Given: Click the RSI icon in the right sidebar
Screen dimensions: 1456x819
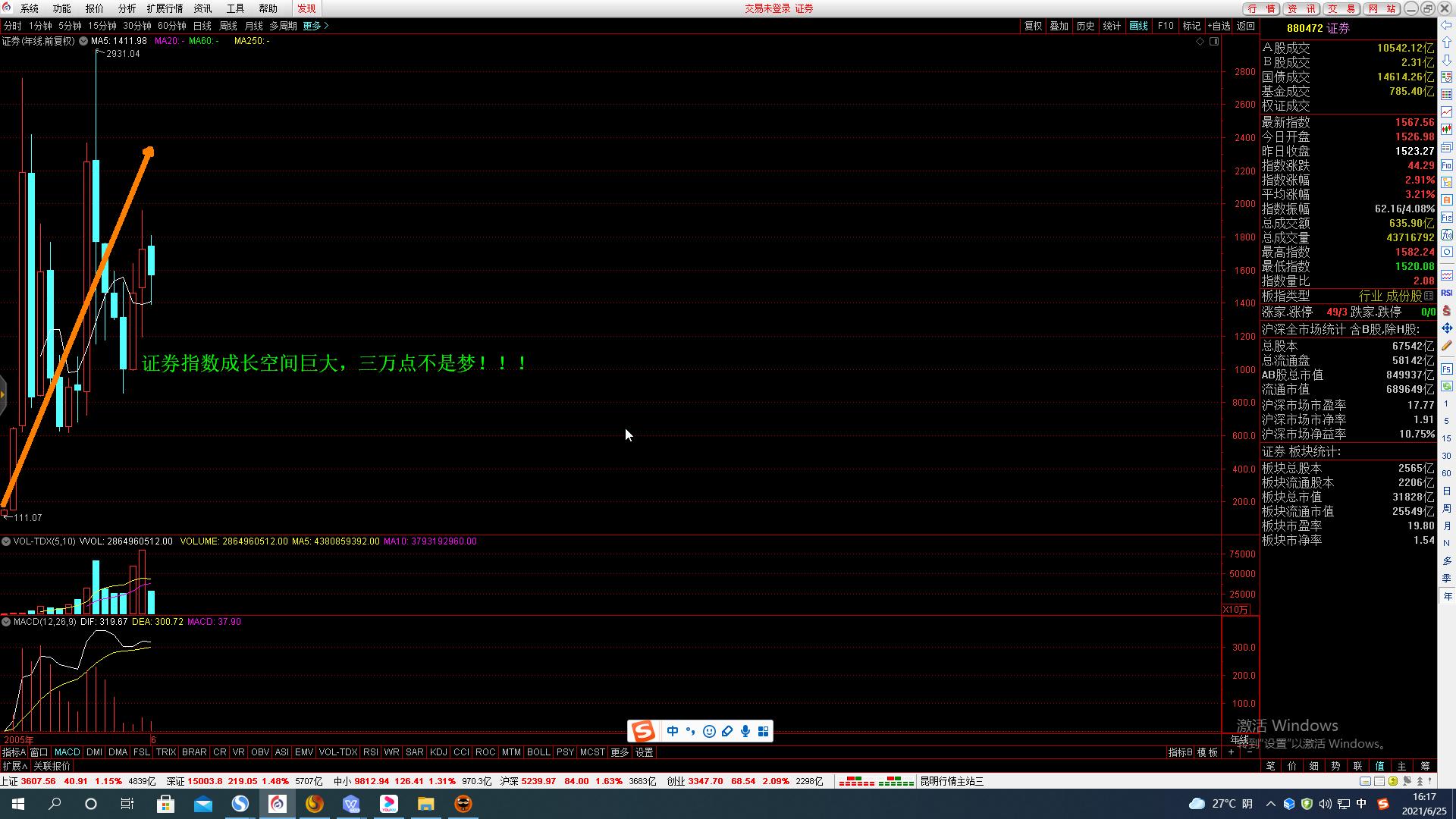Looking at the screenshot, I should 1446,293.
